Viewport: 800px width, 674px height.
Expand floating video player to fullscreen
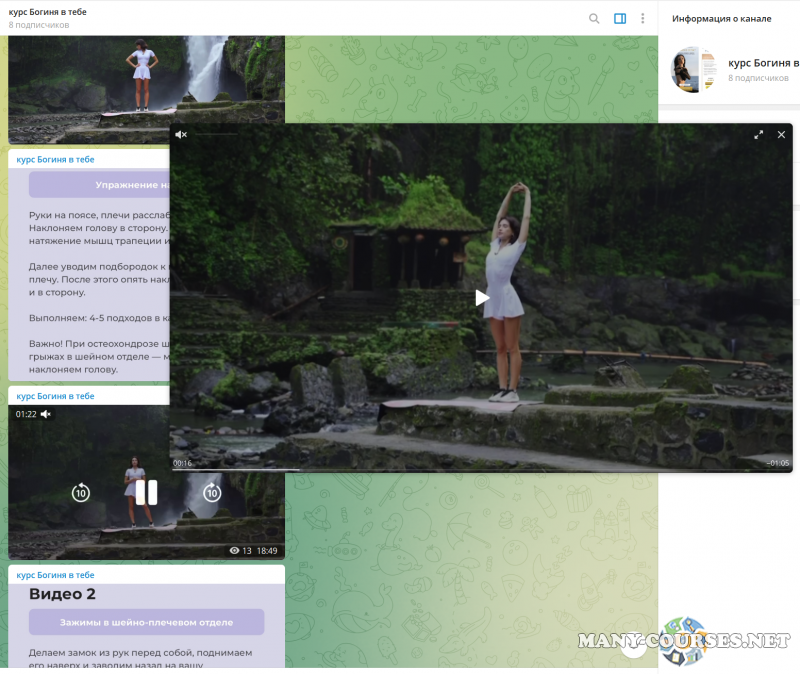click(x=758, y=134)
